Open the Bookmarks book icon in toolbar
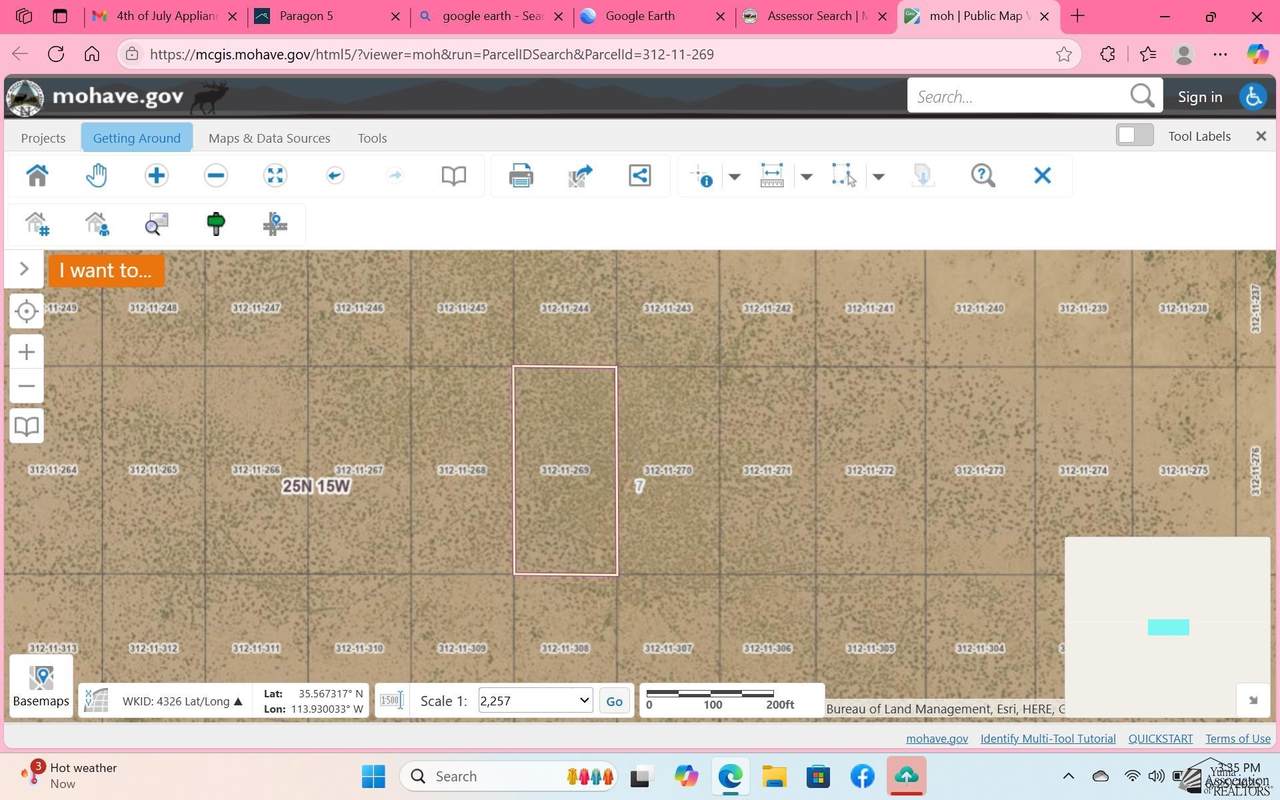 [454, 176]
